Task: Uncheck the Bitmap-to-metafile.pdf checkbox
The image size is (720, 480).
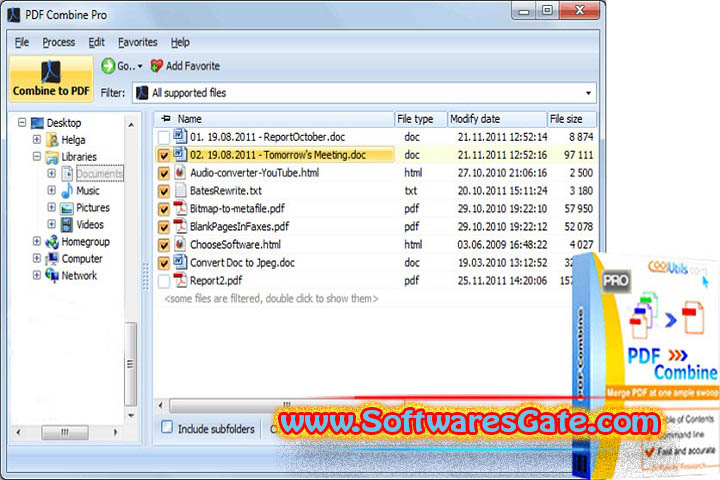Action: [163, 209]
